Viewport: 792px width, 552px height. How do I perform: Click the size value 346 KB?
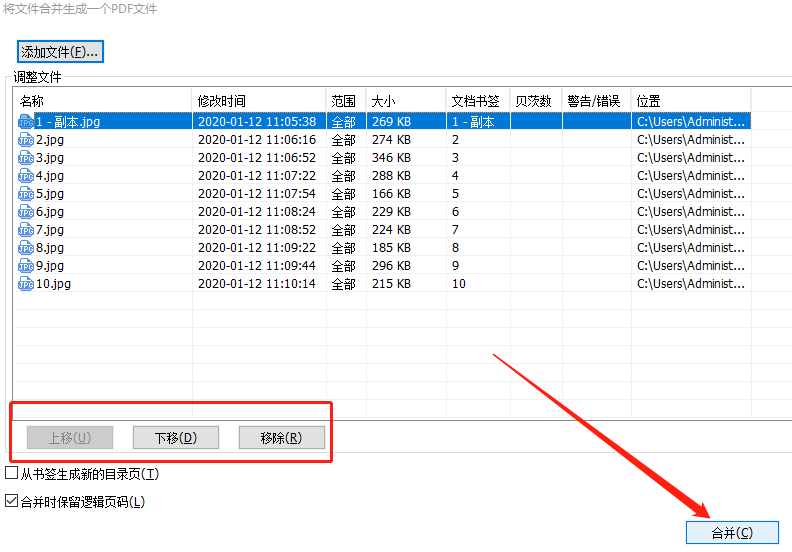[391, 158]
